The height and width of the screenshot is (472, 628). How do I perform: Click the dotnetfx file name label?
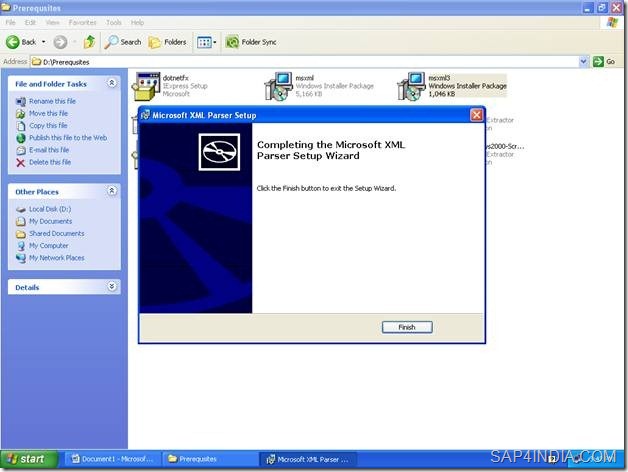pos(175,78)
